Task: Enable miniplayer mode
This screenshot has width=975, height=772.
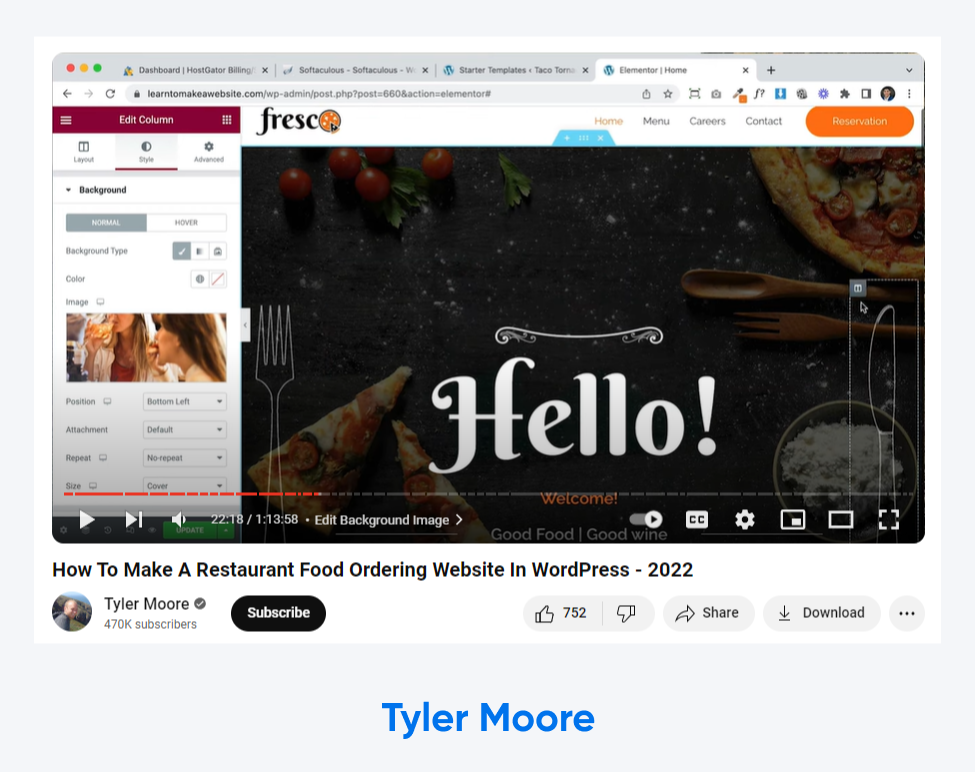Action: coord(792,519)
